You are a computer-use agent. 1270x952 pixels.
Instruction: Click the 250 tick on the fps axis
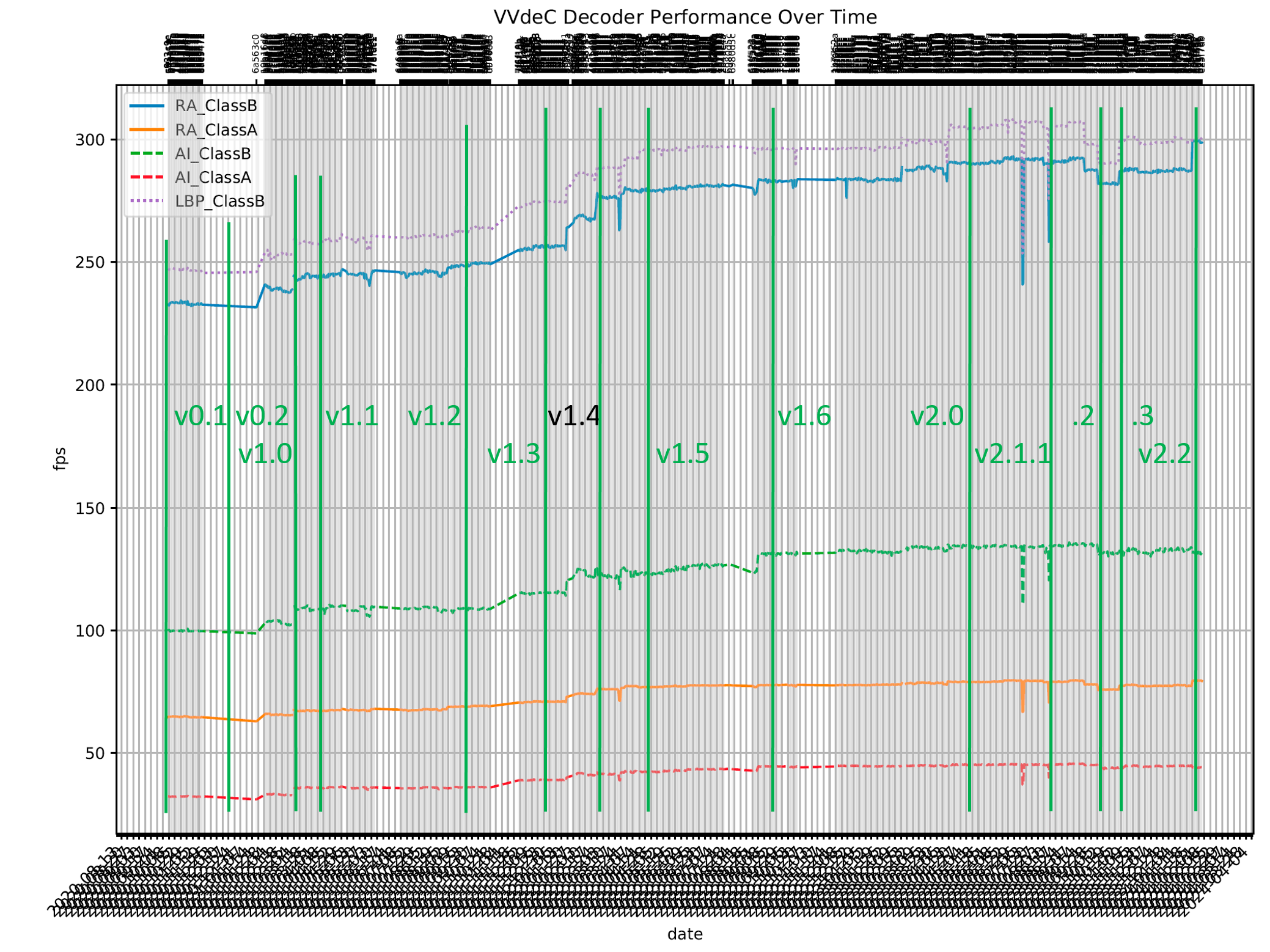[90, 263]
